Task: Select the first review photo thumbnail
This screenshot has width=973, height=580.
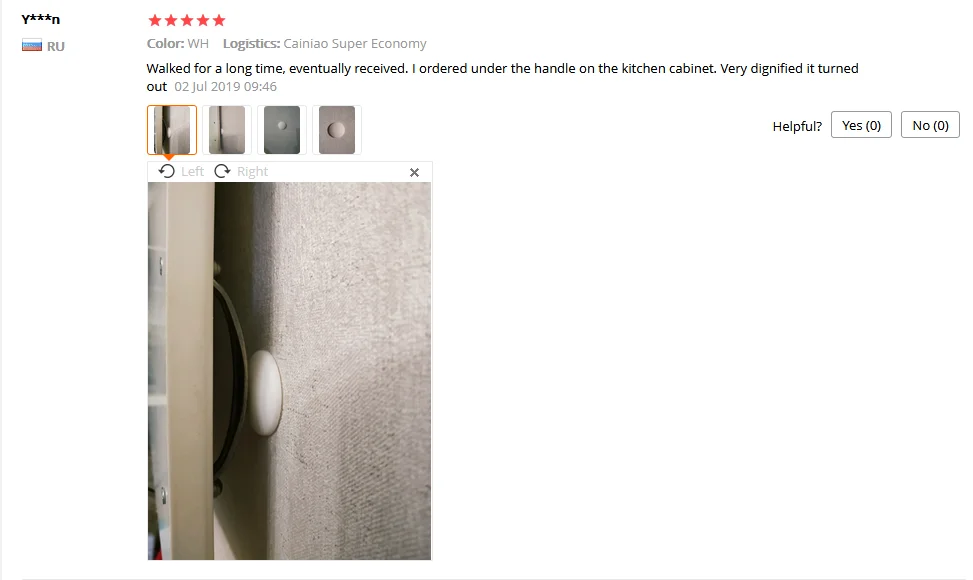Action: point(172,130)
